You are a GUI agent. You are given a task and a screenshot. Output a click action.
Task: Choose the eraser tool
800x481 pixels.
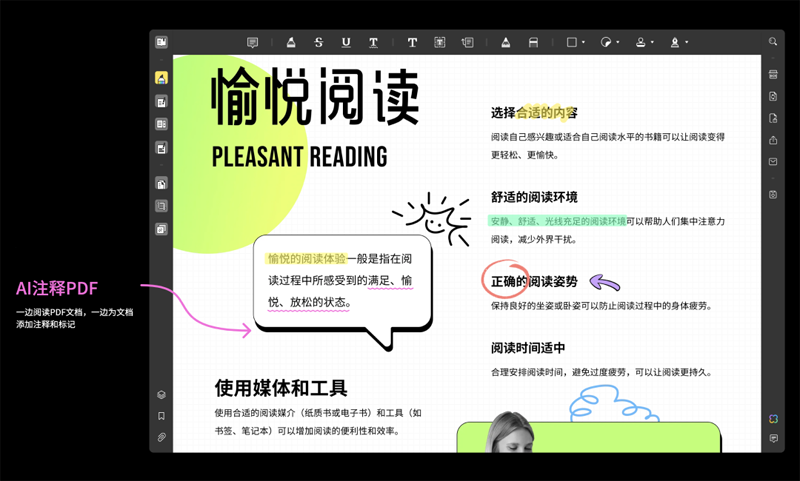click(533, 42)
